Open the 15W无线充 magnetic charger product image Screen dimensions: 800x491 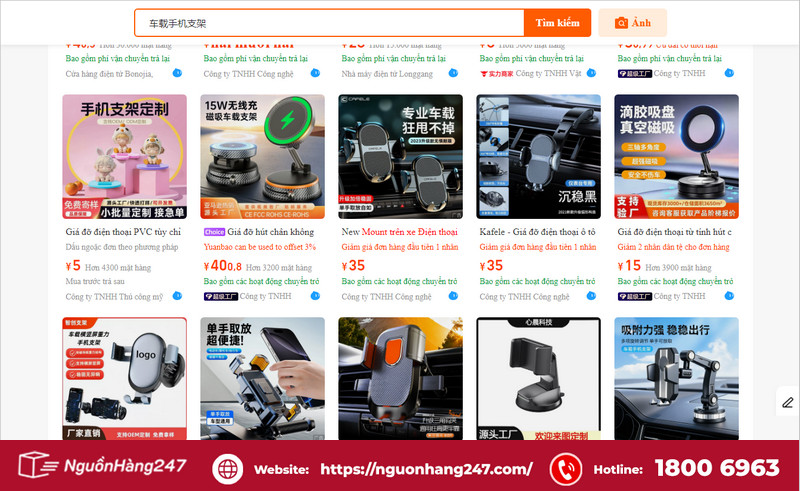tap(262, 157)
